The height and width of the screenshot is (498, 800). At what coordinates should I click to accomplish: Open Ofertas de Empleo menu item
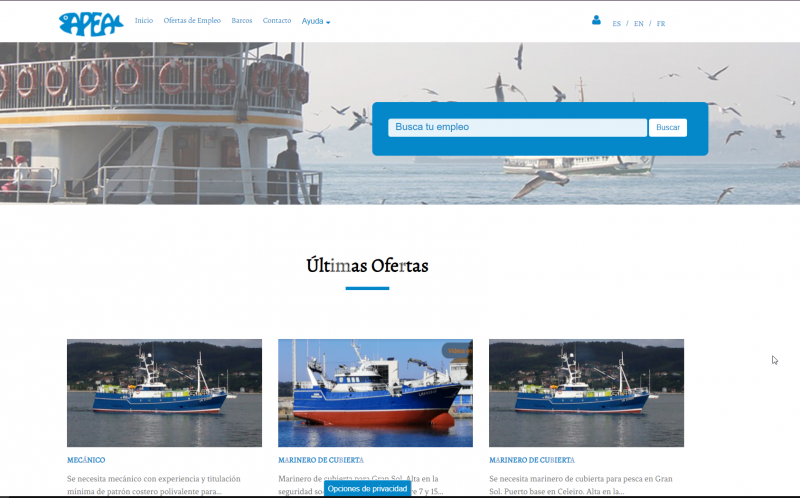pyautogui.click(x=192, y=20)
